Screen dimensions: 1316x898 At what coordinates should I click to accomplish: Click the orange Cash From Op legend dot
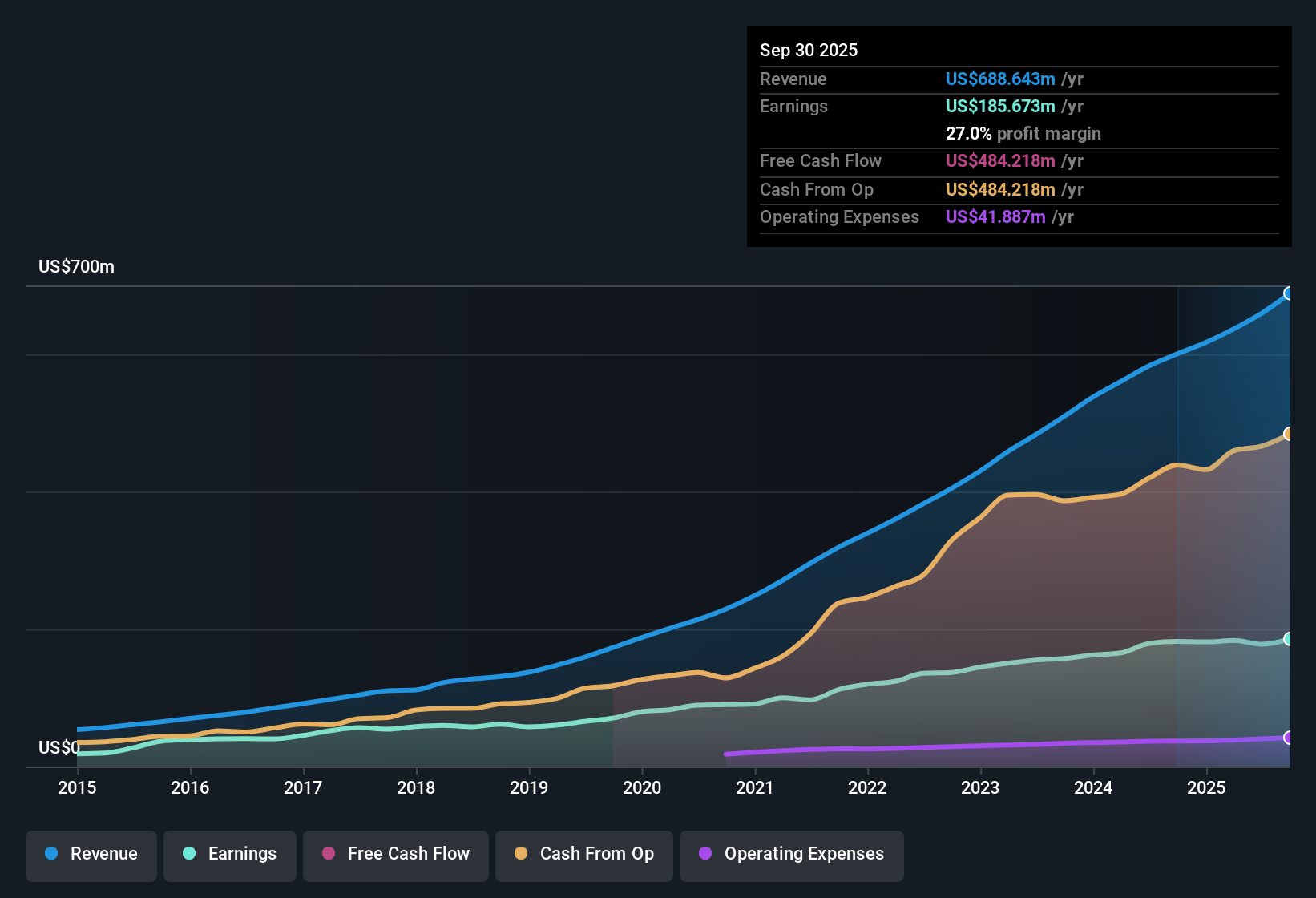pos(521,853)
